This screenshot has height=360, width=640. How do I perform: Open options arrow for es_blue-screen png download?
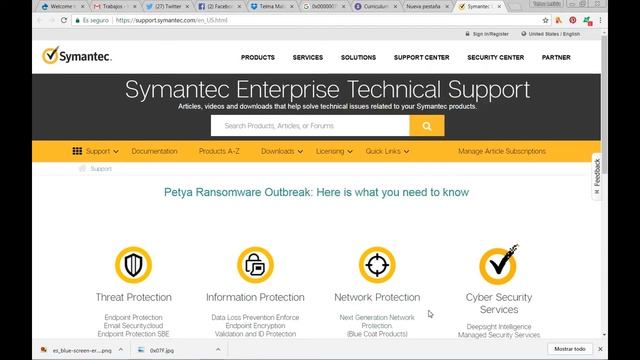pos(121,349)
